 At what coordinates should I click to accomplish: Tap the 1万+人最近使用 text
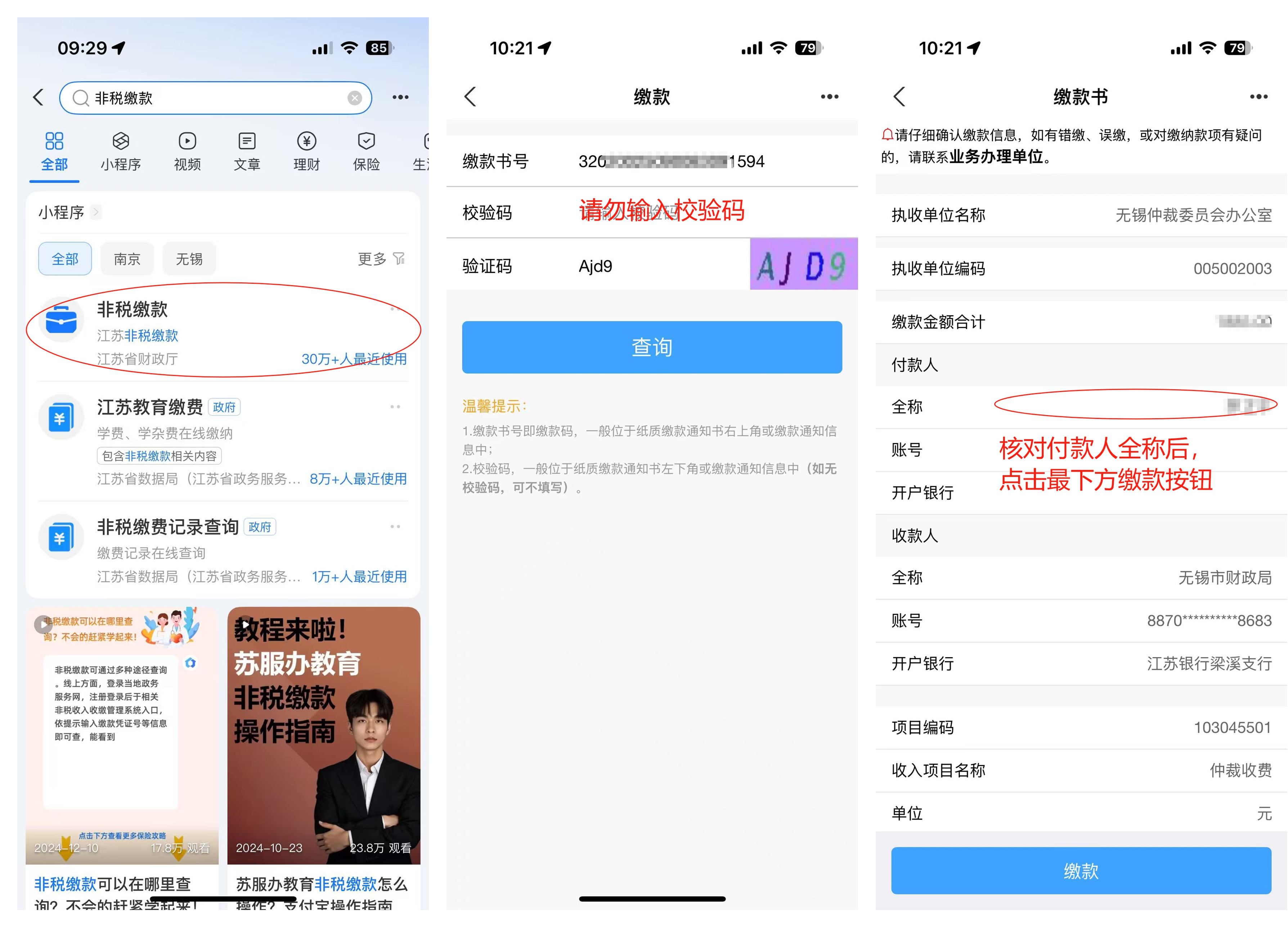(359, 576)
